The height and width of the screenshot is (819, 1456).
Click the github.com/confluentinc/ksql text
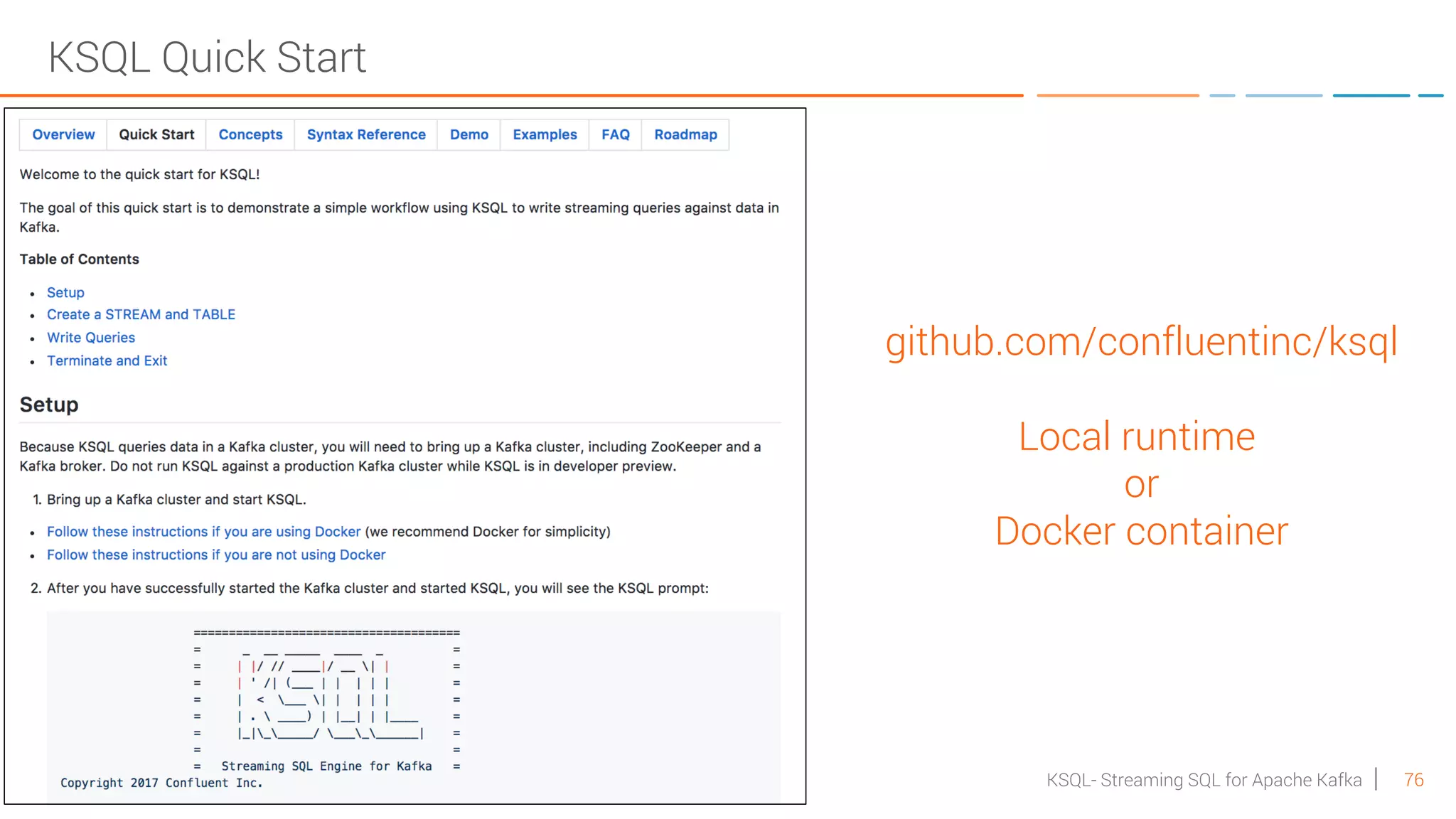pyautogui.click(x=1141, y=342)
